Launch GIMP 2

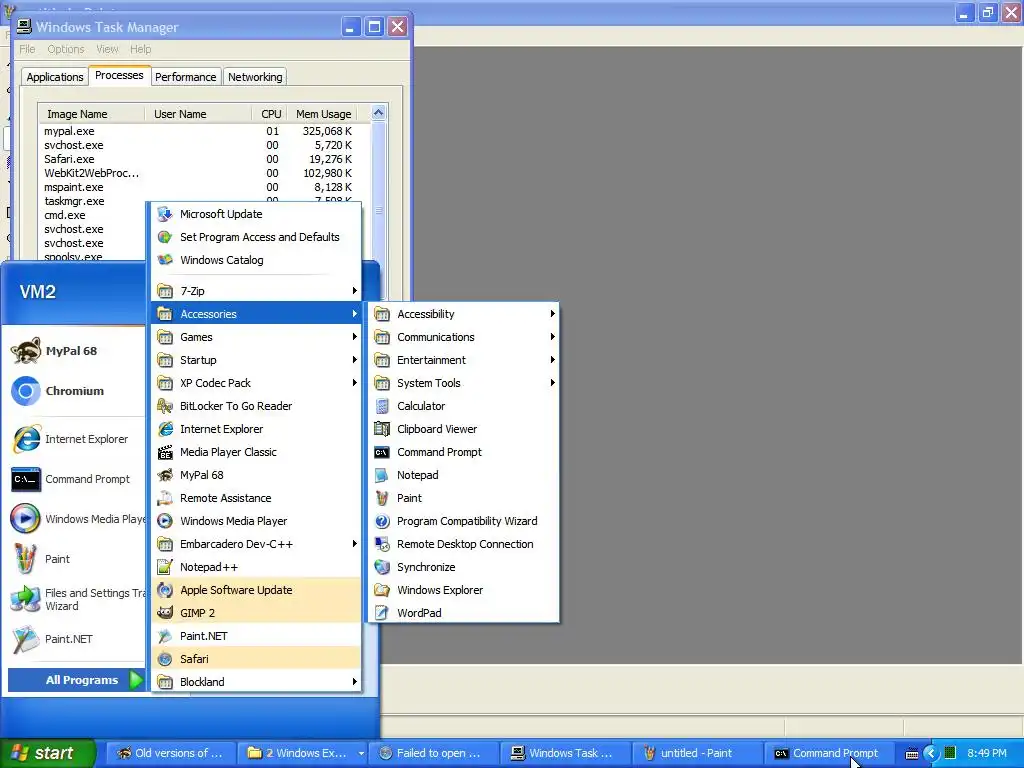(x=256, y=613)
